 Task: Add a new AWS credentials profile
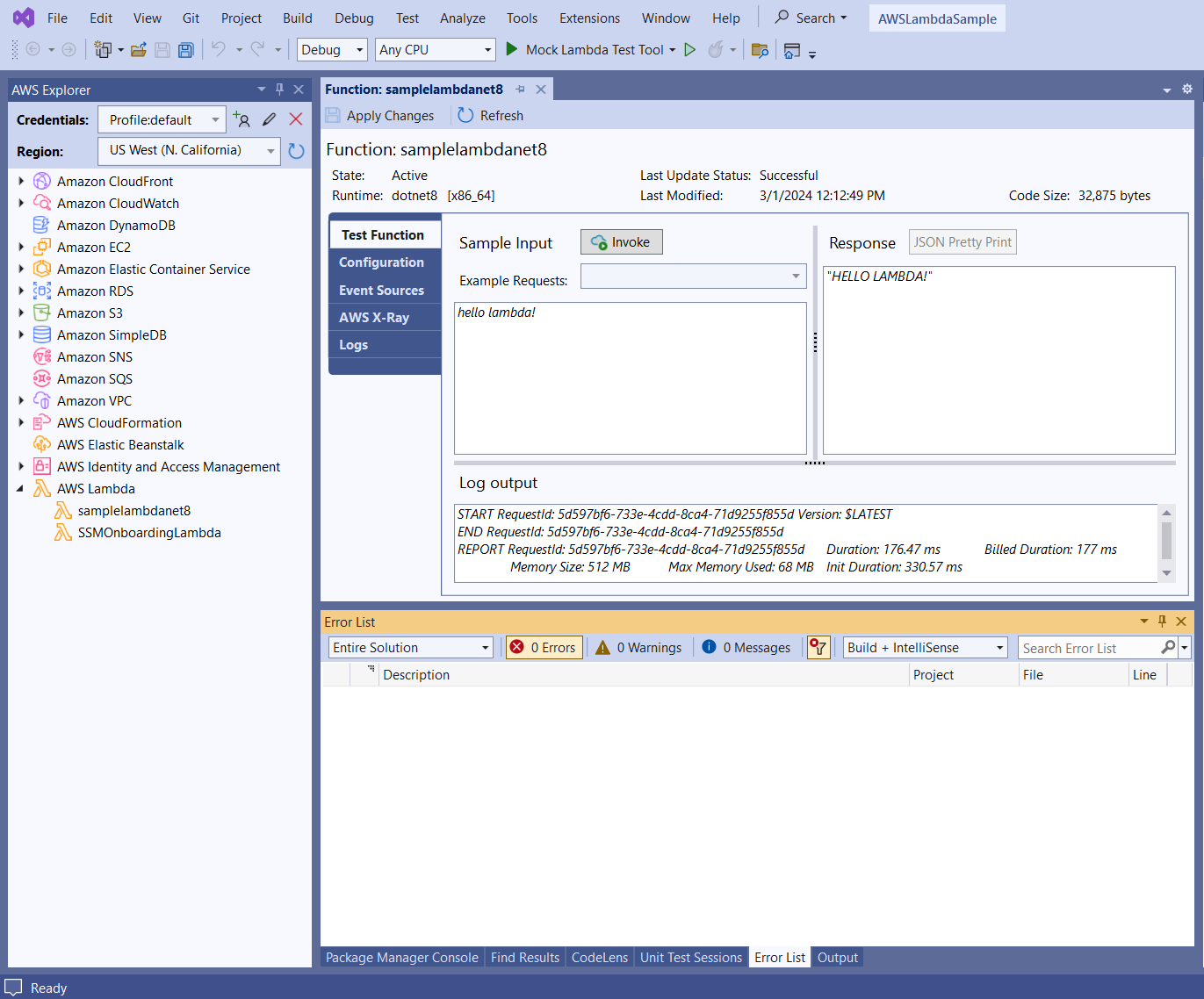pos(241,119)
